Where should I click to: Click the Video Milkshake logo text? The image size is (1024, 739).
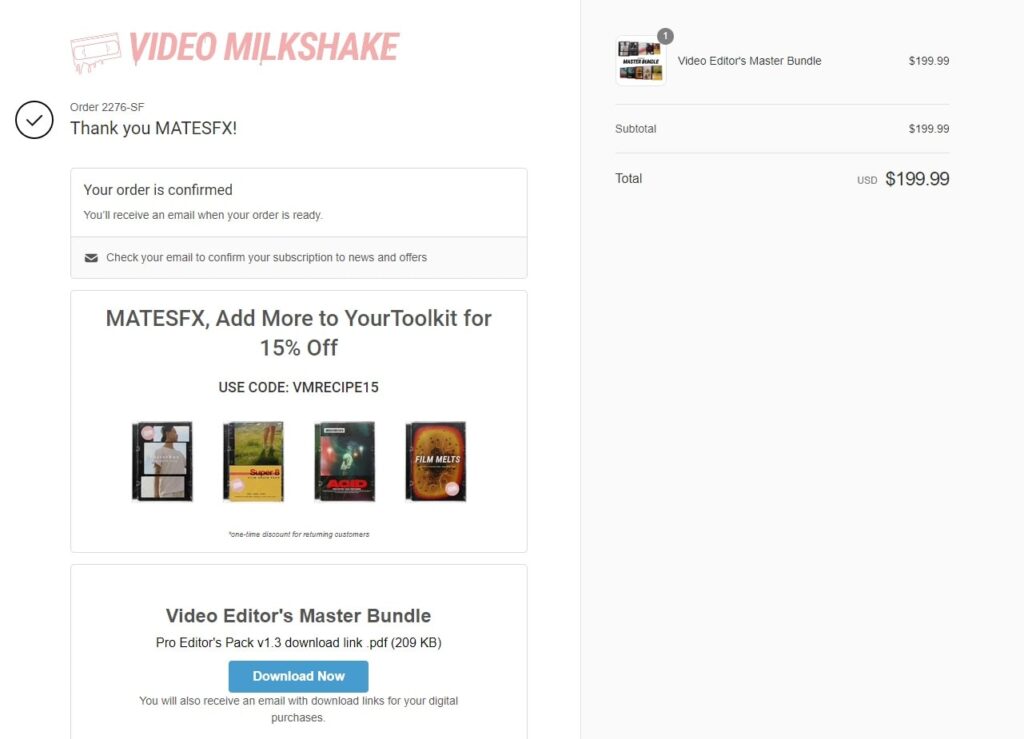(x=263, y=48)
